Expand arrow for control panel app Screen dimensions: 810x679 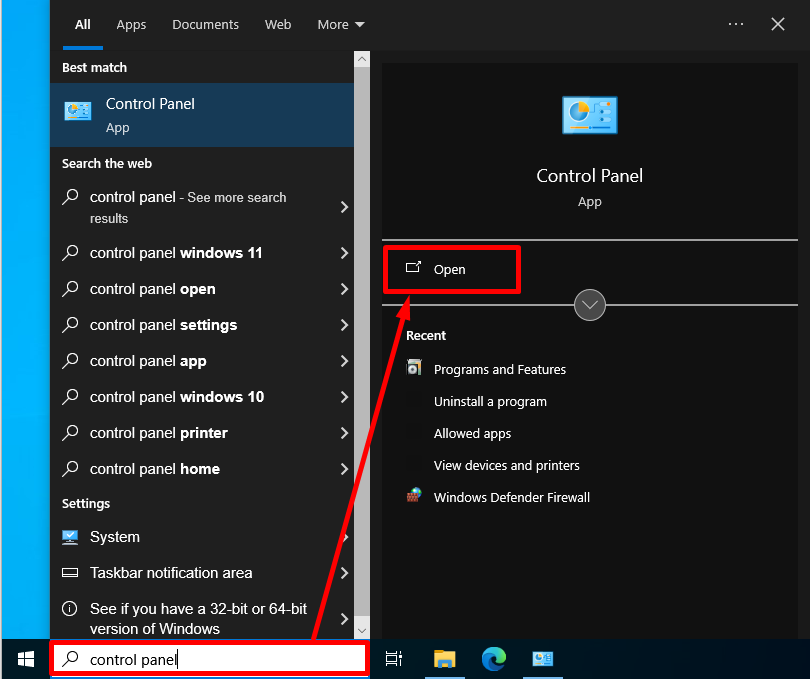pyautogui.click(x=344, y=361)
